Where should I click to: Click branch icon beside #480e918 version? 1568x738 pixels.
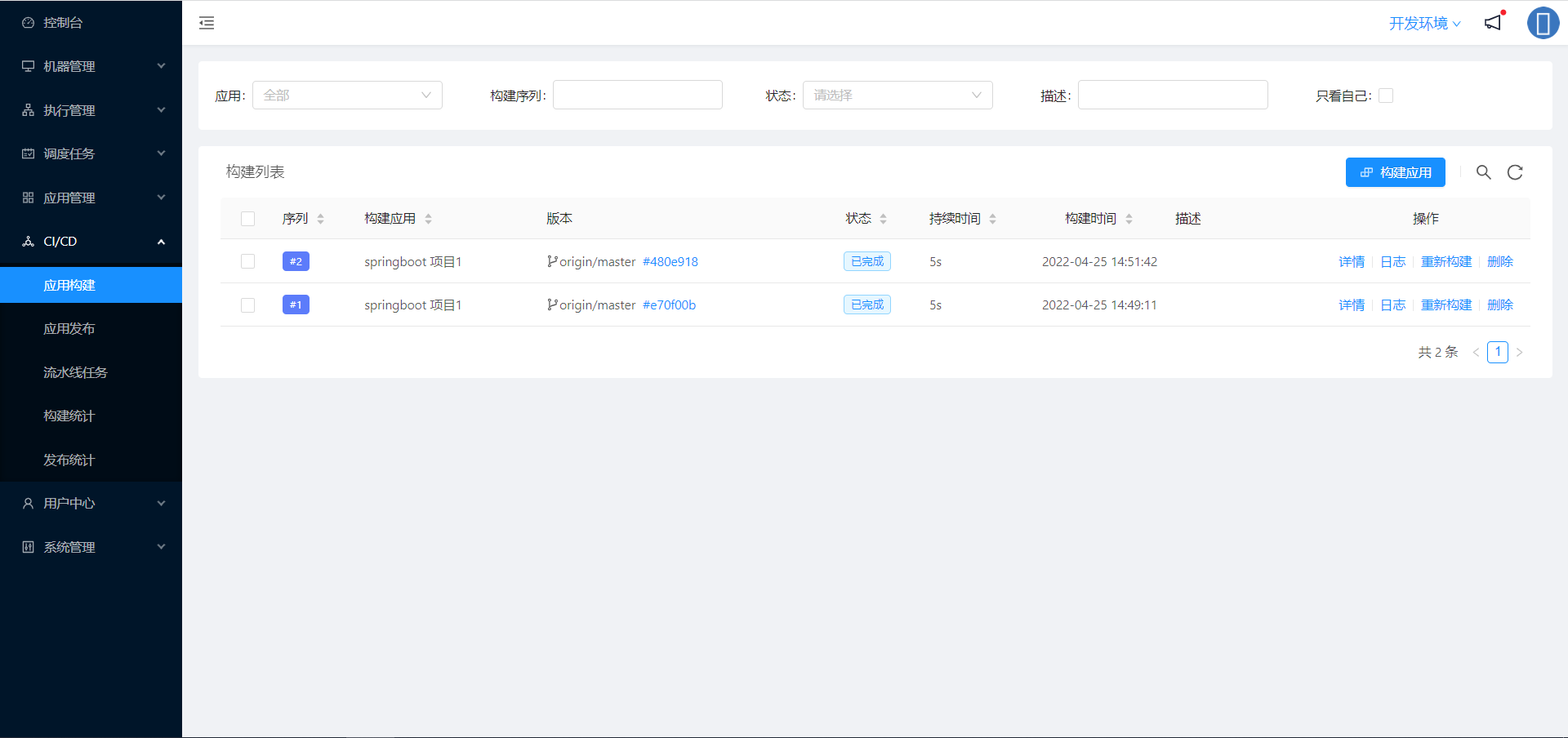tap(552, 261)
